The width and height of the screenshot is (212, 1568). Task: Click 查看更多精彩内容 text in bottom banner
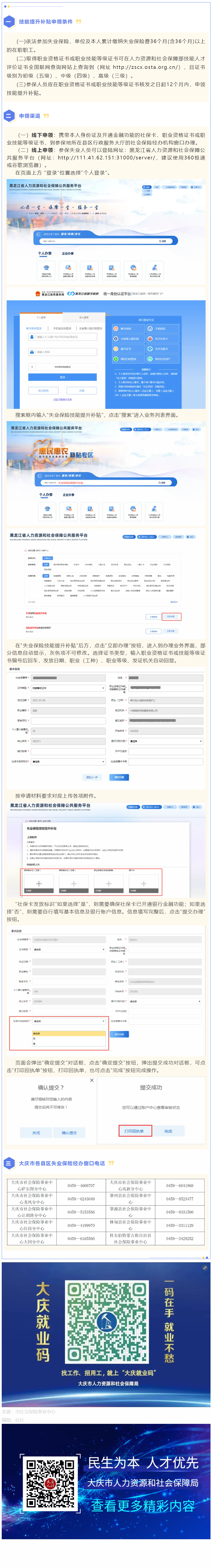coord(143,1507)
